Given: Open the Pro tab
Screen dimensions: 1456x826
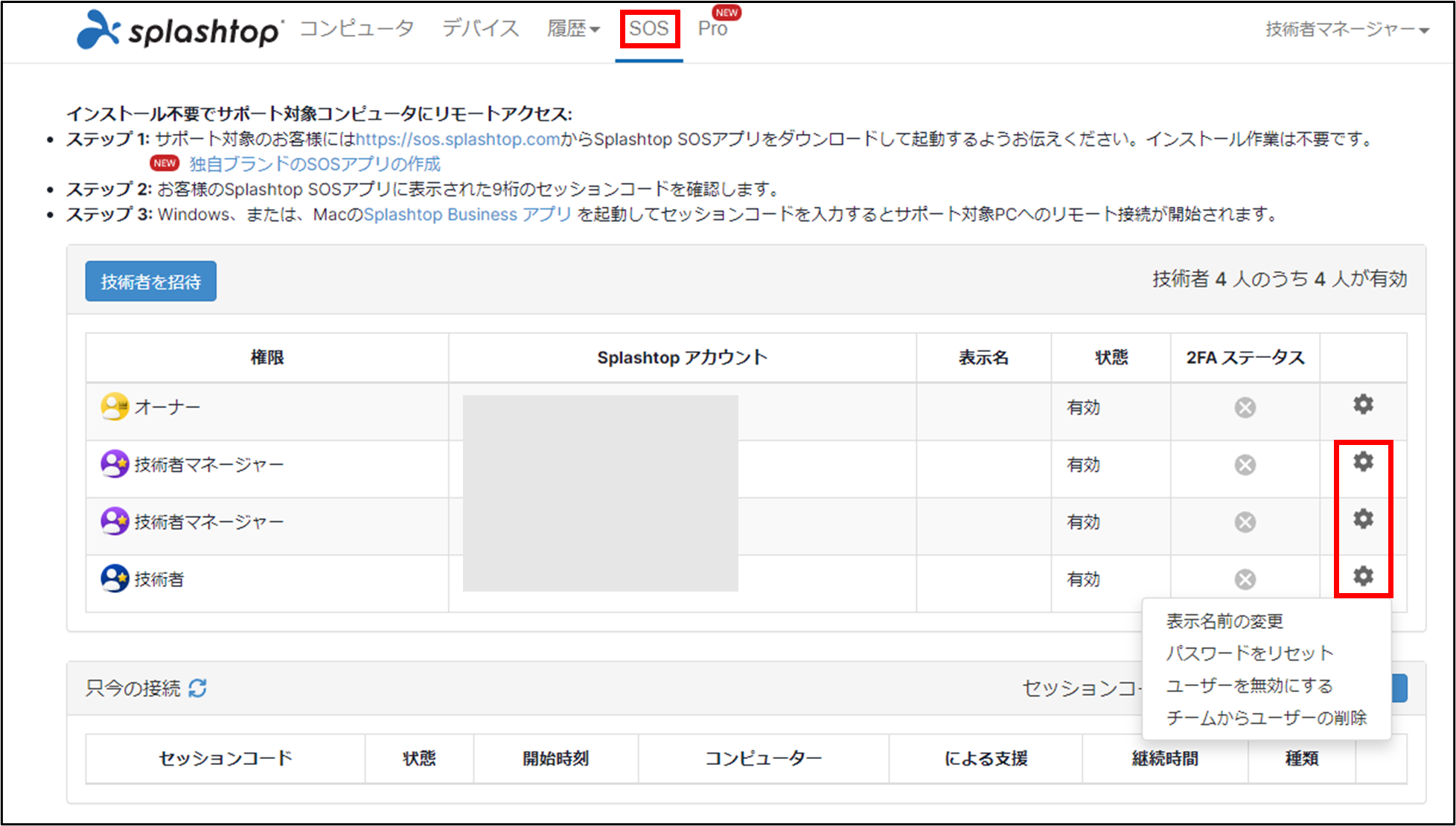Looking at the screenshot, I should [712, 29].
